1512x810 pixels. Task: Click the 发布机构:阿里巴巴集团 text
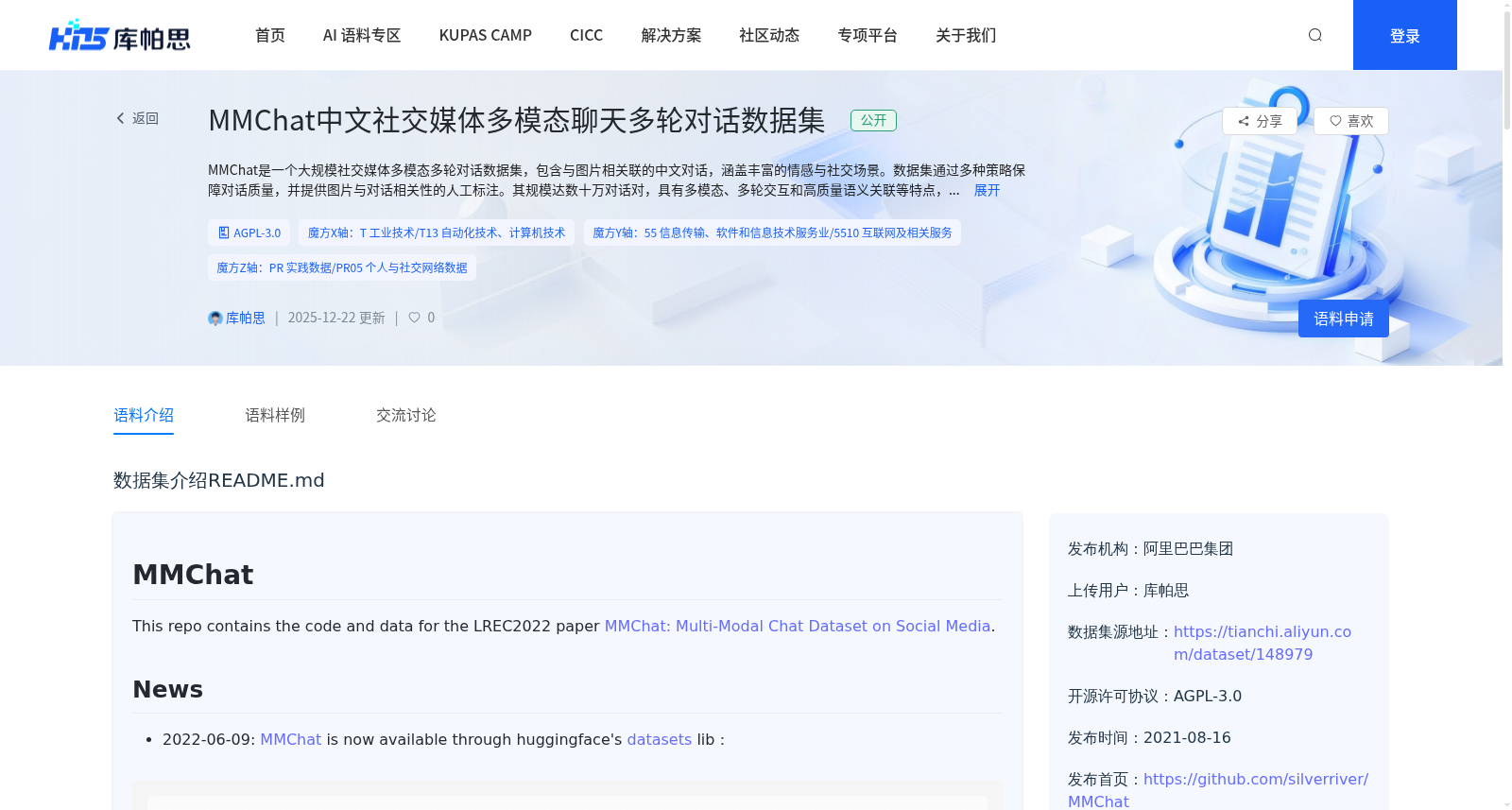tap(1150, 548)
